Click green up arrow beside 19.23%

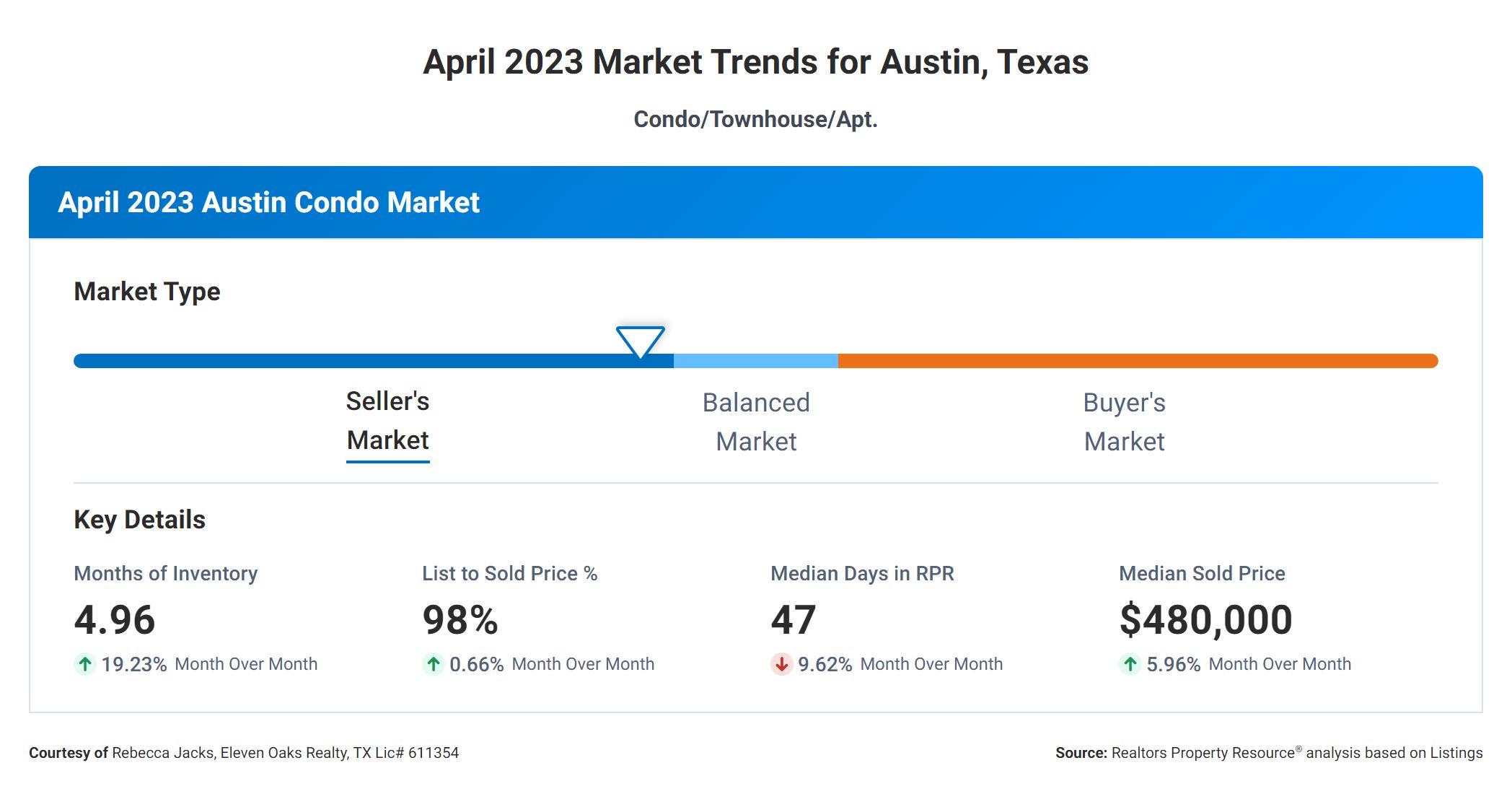click(85, 664)
